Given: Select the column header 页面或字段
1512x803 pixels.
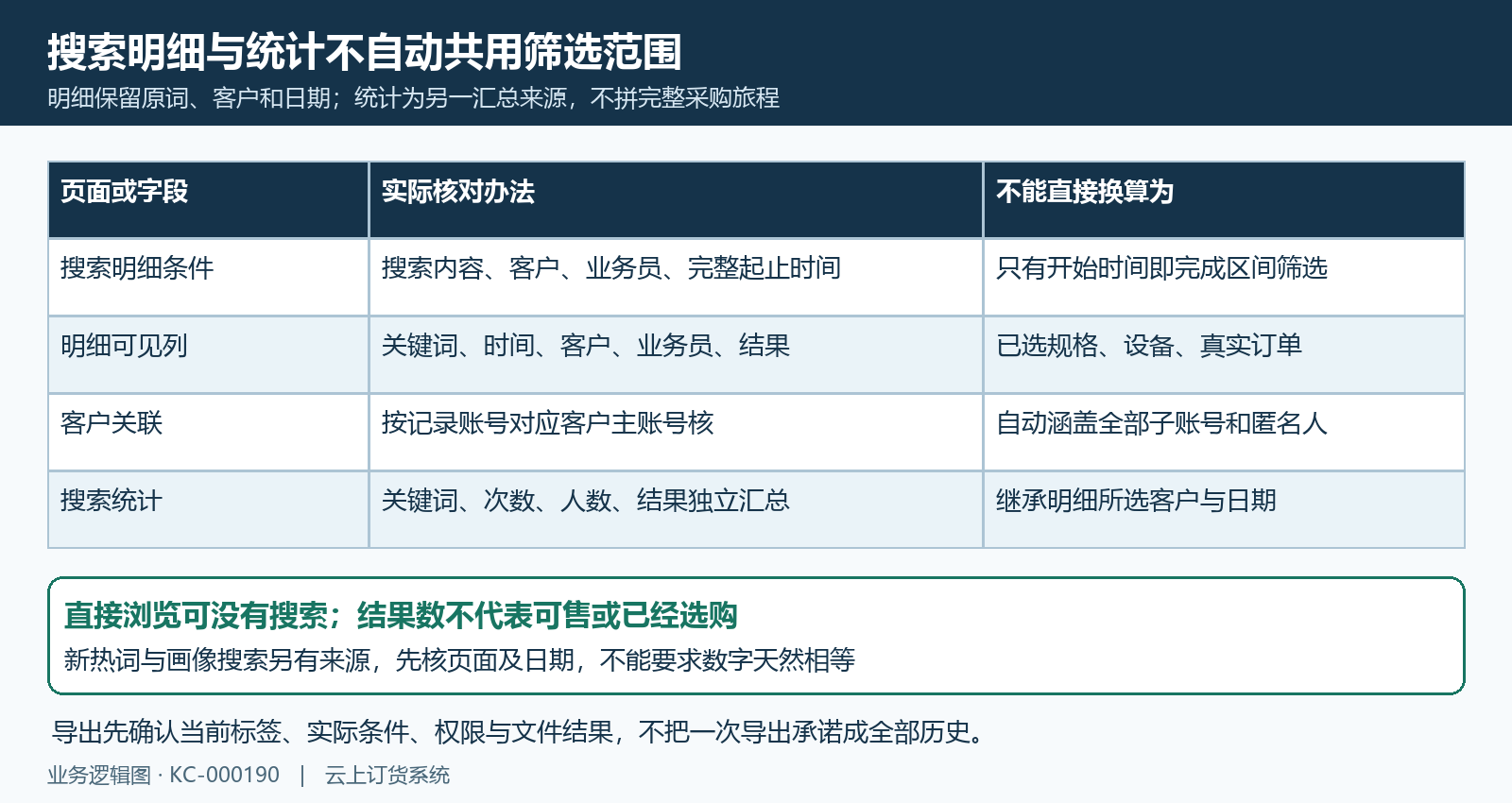Looking at the screenshot, I should [208, 199].
